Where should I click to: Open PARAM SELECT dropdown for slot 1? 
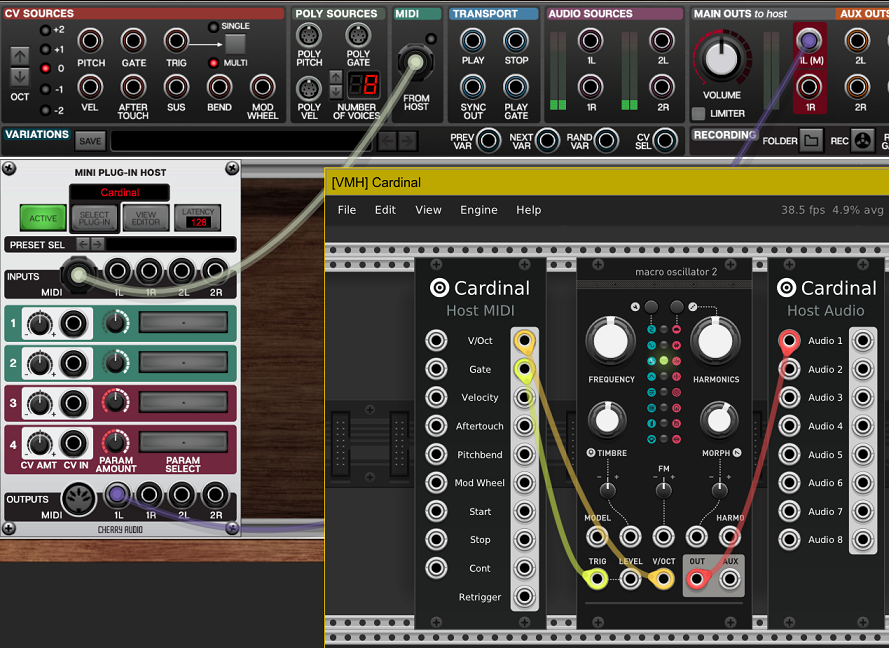click(183, 323)
